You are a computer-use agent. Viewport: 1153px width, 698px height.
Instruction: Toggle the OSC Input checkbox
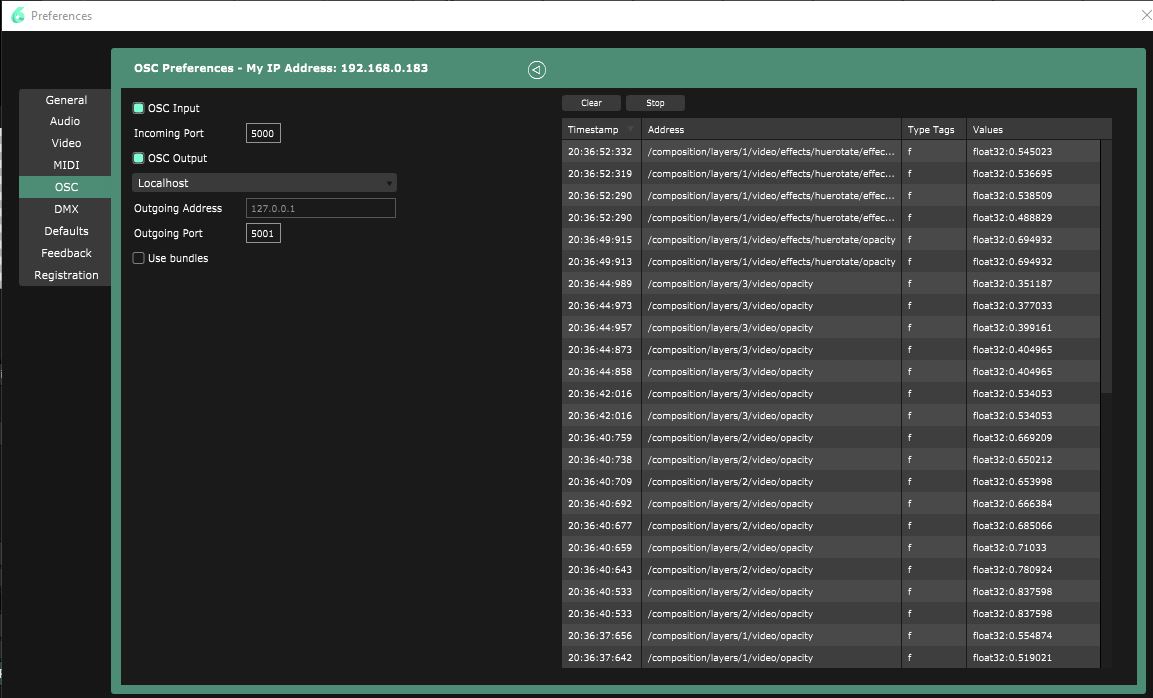pos(139,108)
